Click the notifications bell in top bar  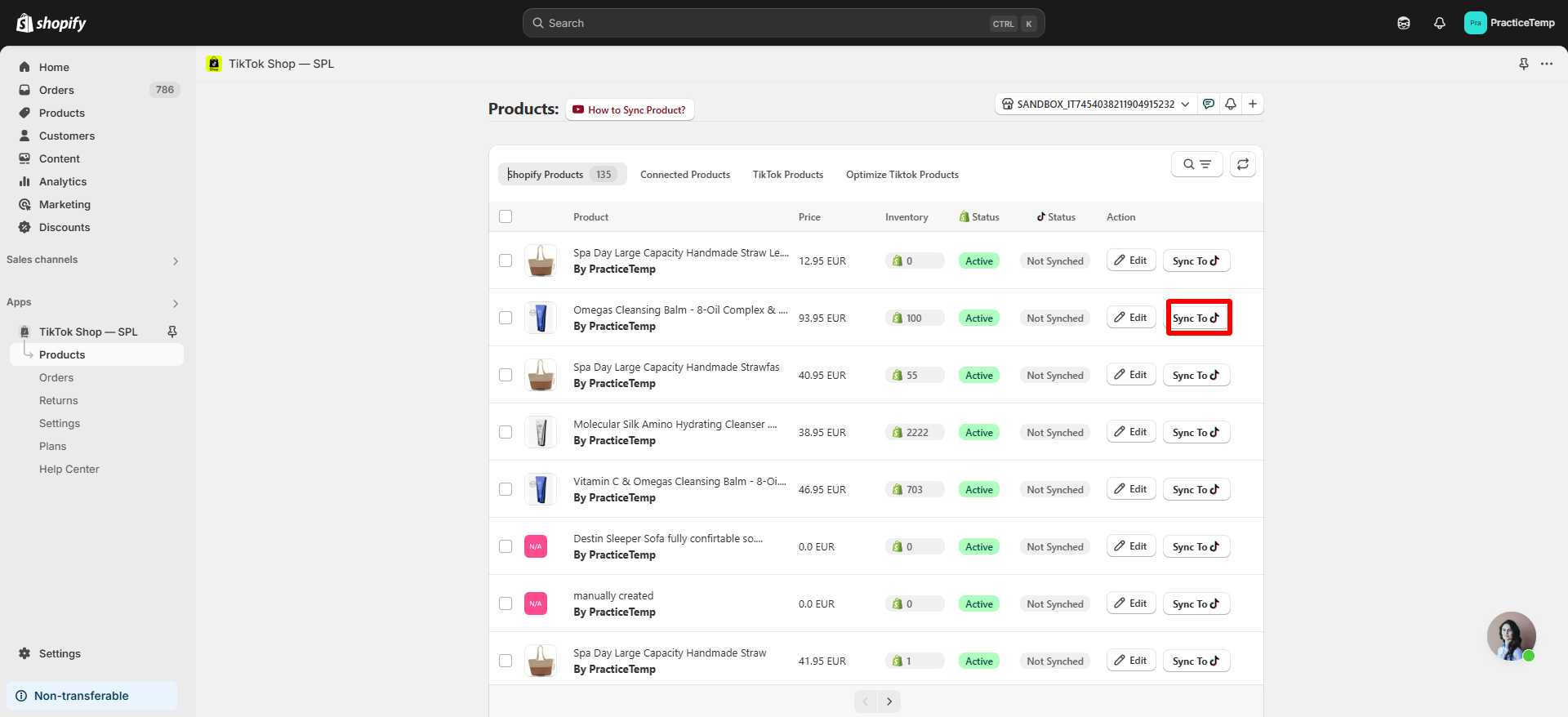(1439, 23)
